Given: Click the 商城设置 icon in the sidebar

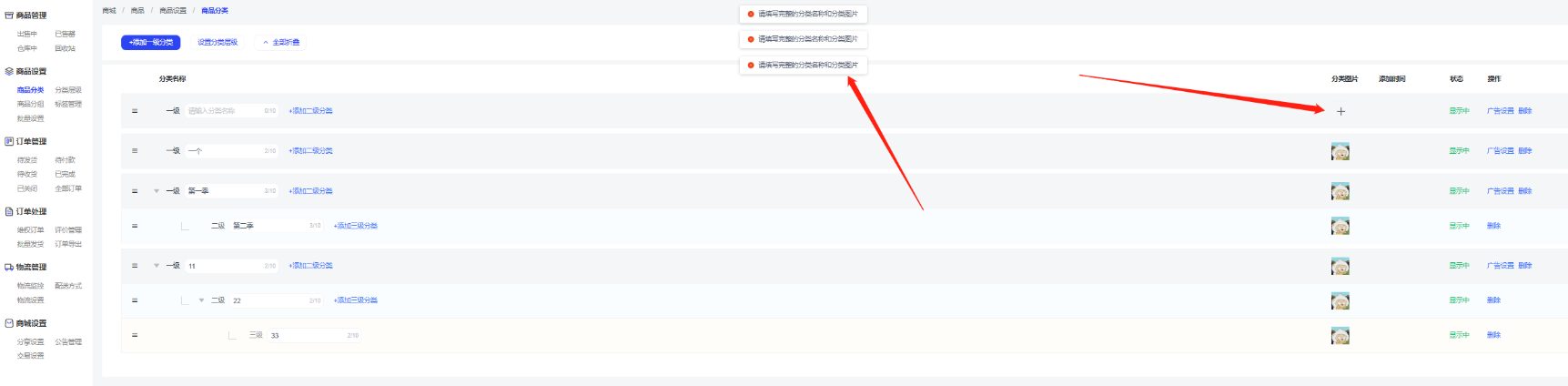Looking at the screenshot, I should (9, 323).
